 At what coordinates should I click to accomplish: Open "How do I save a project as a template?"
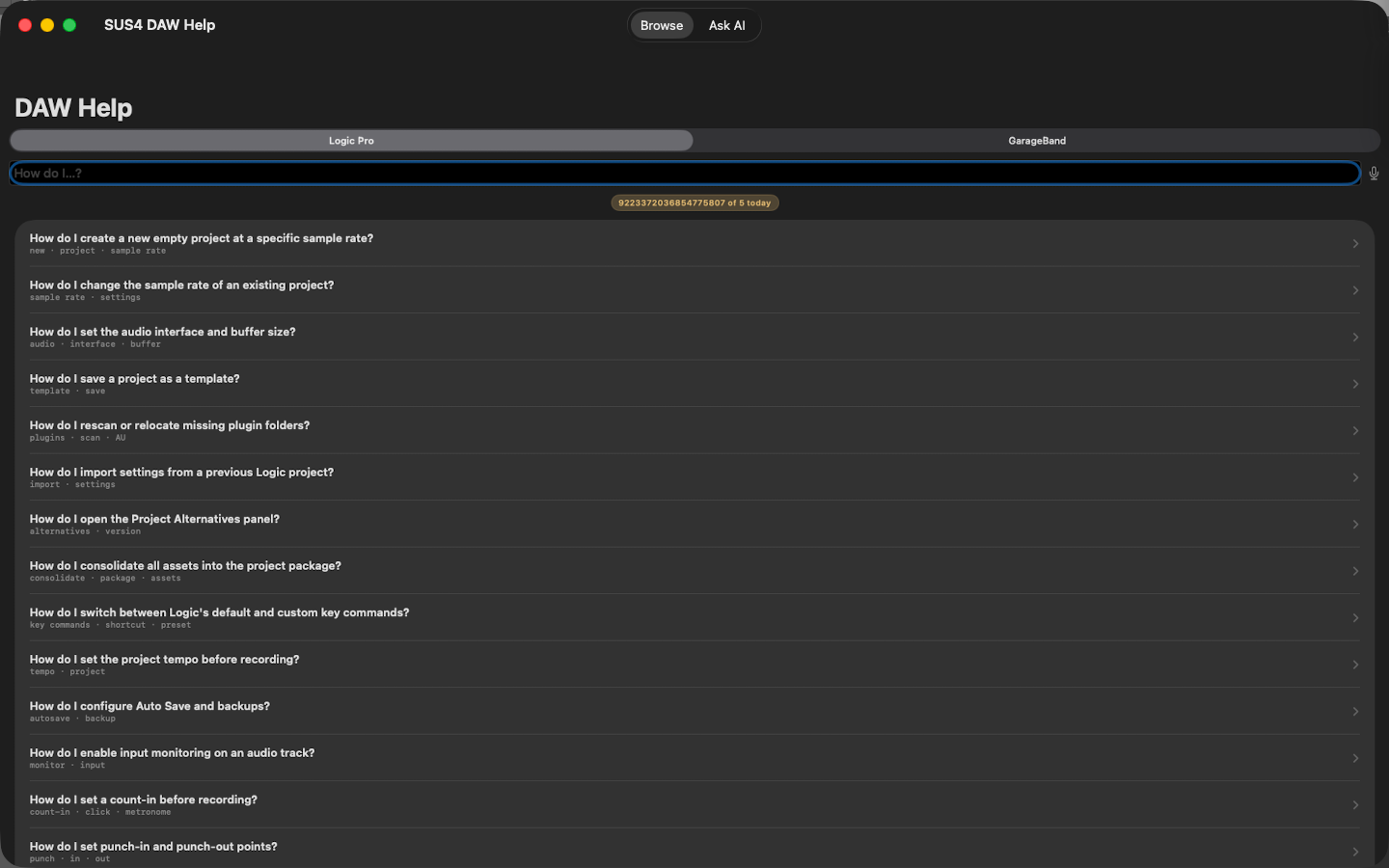[694, 384]
